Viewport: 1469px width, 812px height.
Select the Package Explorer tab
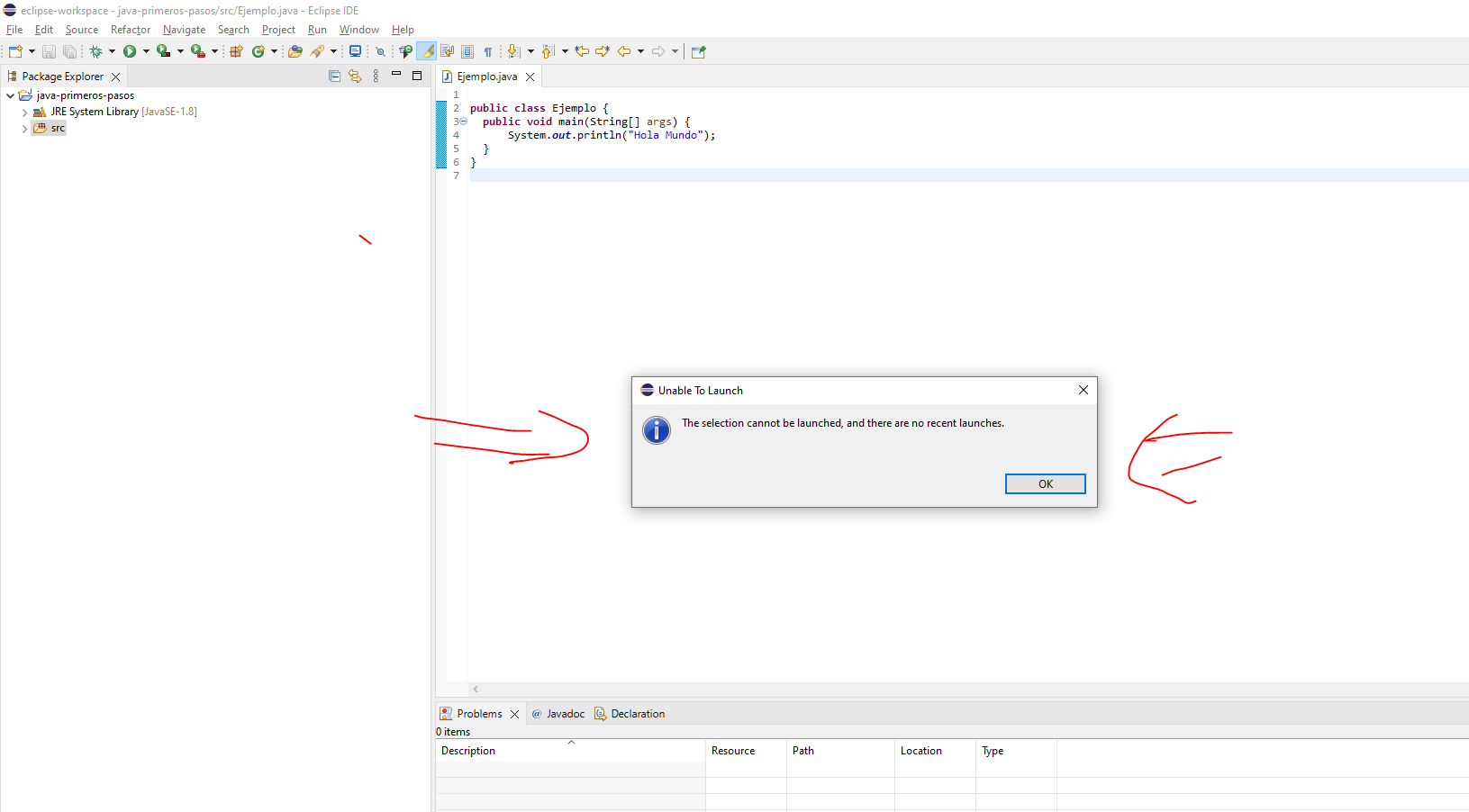coord(62,77)
